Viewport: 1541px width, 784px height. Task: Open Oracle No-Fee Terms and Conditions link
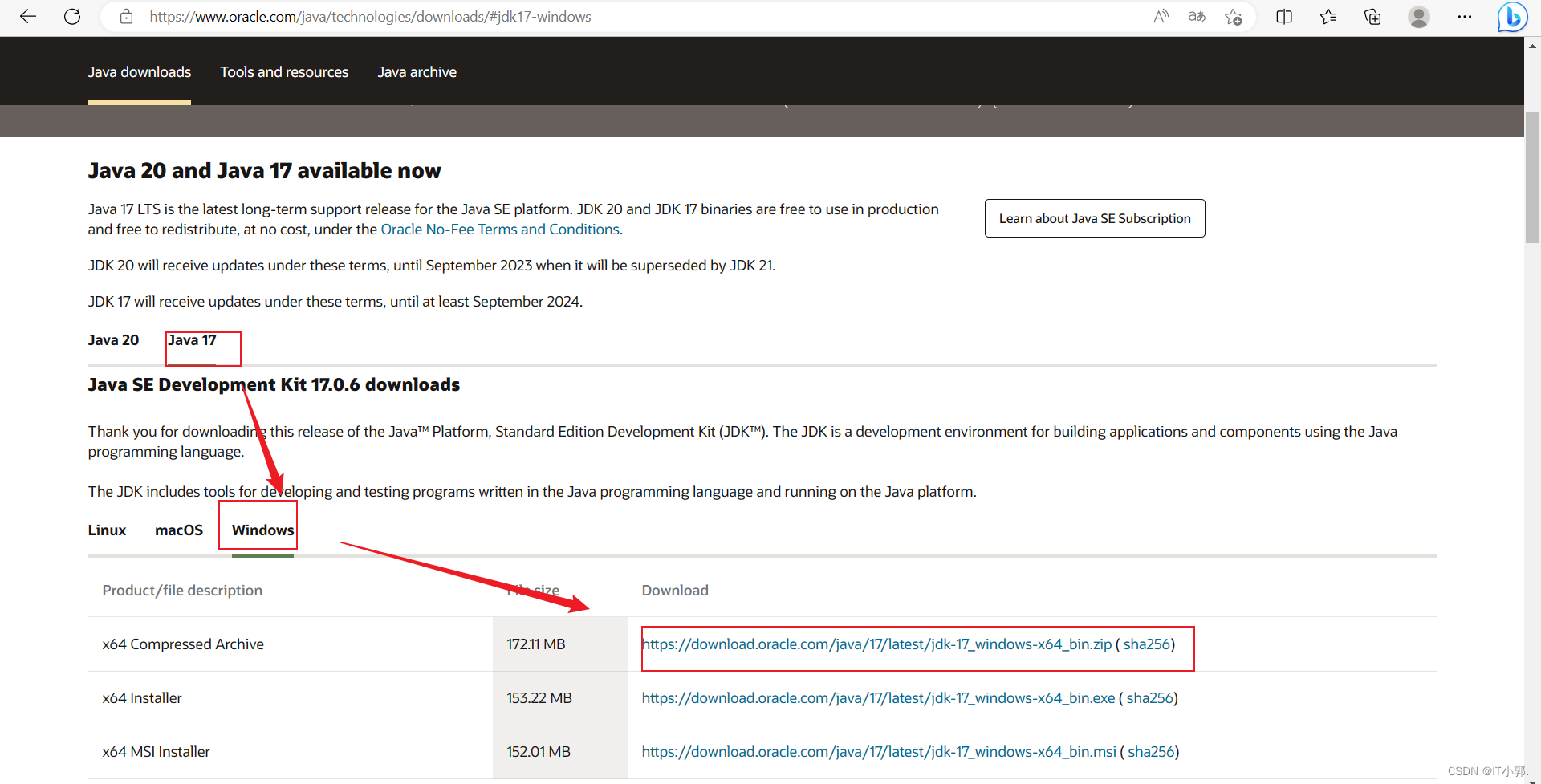point(500,230)
